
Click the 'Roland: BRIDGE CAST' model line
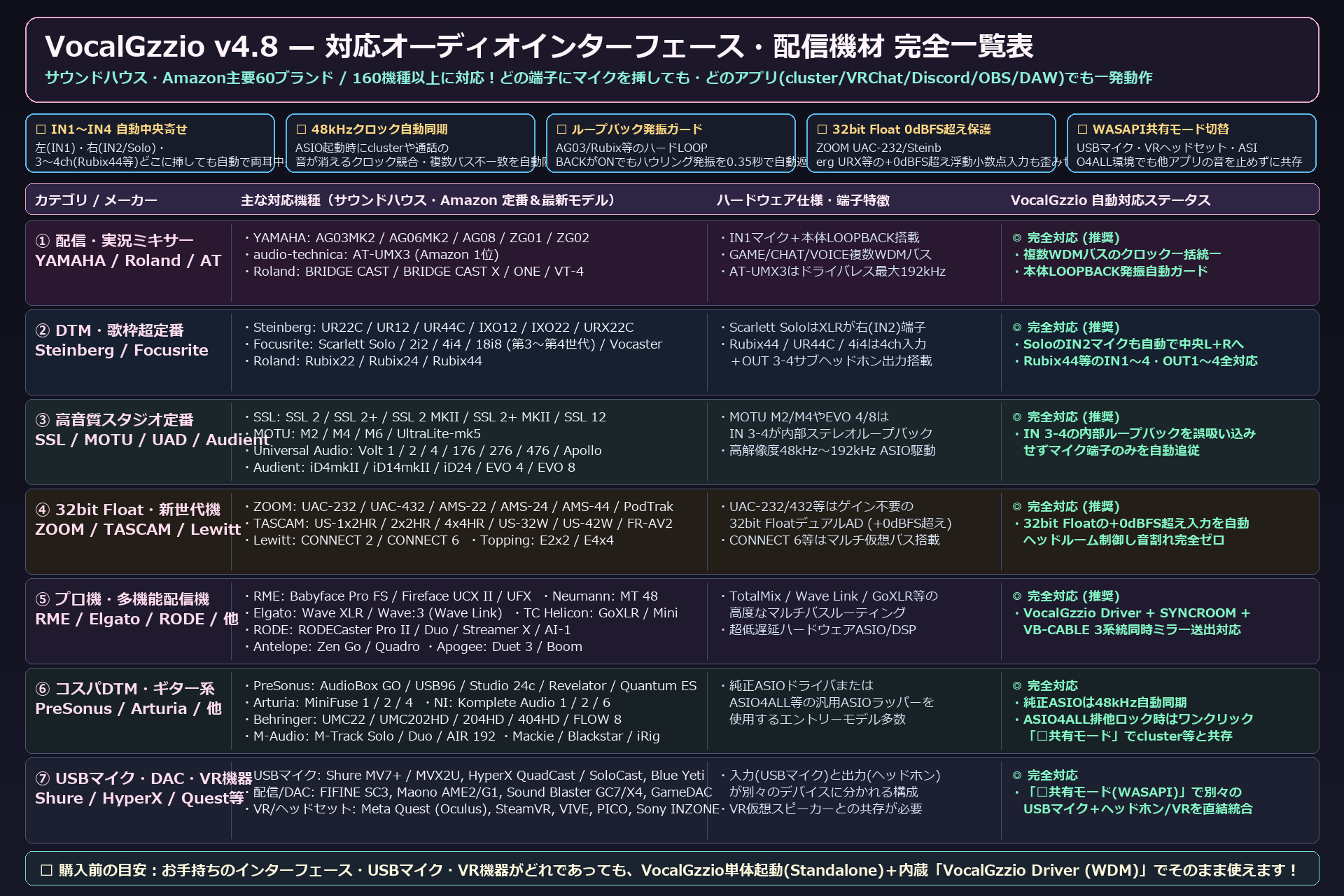[414, 272]
